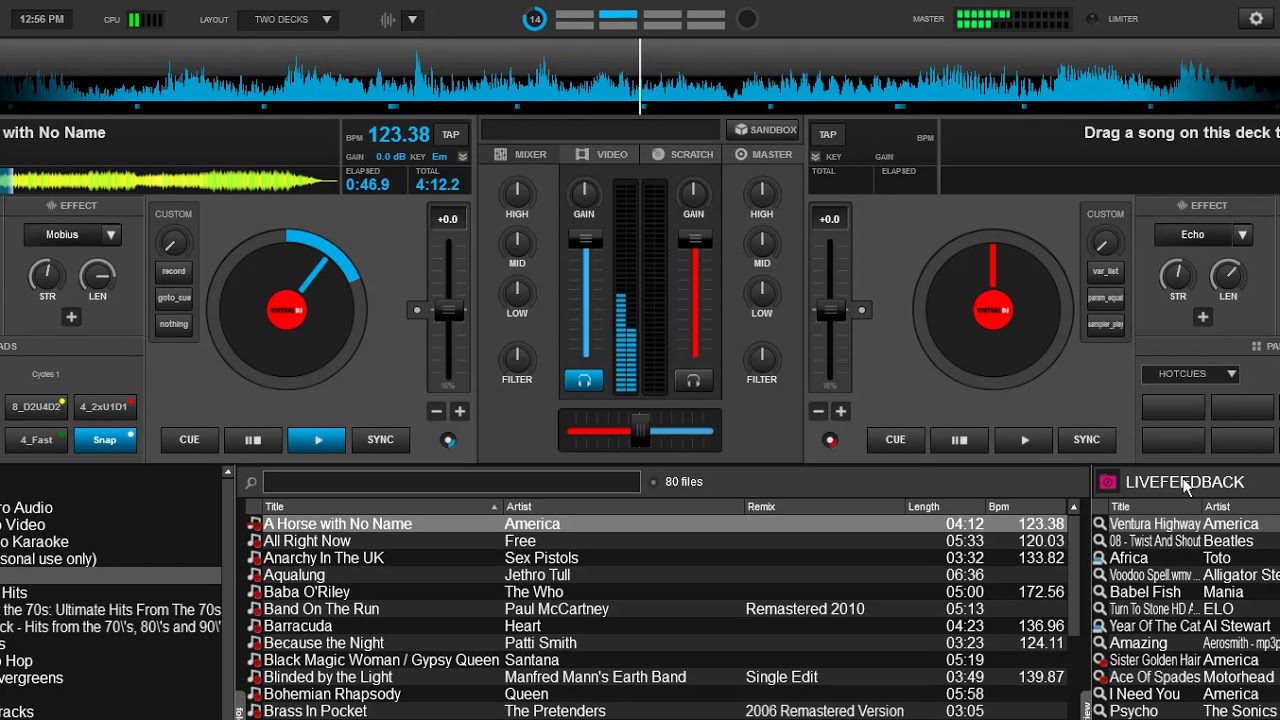Toggle the Sandbox mode button

pyautogui.click(x=764, y=130)
